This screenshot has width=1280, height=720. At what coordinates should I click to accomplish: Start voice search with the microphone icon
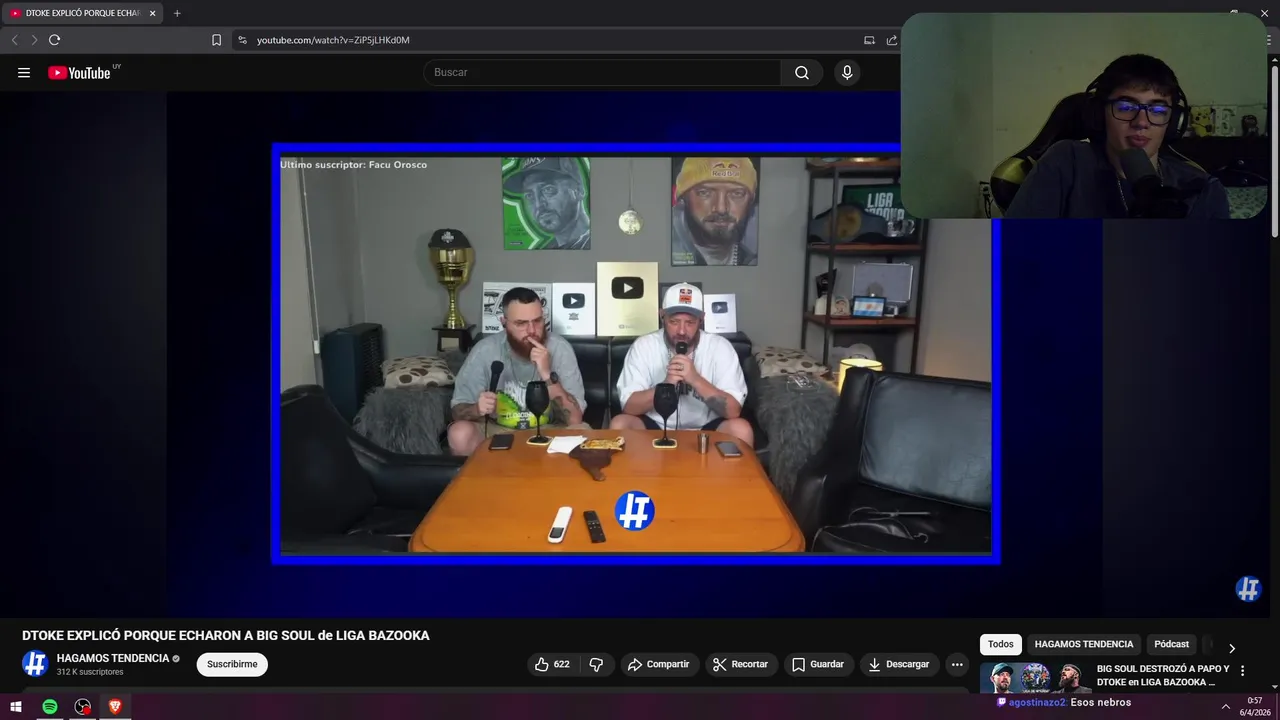(x=847, y=72)
